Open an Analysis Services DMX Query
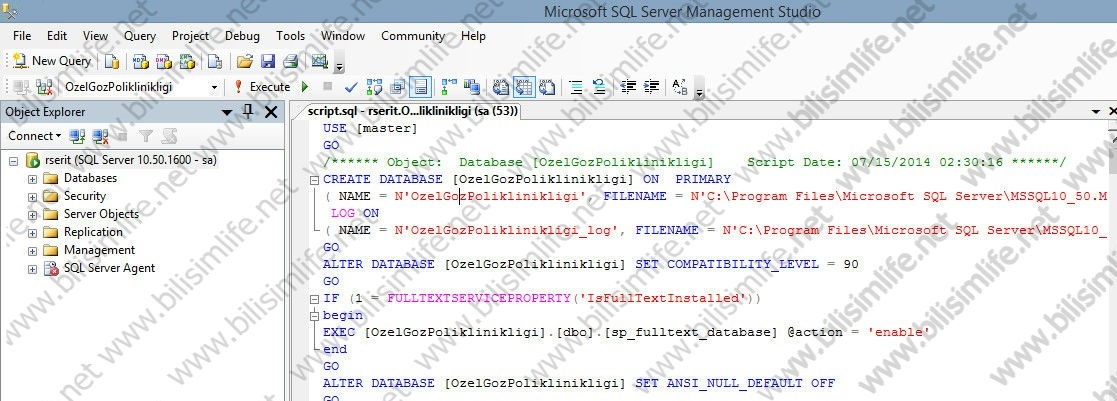Viewport: 1117px width, 401px height. pyautogui.click(x=164, y=61)
